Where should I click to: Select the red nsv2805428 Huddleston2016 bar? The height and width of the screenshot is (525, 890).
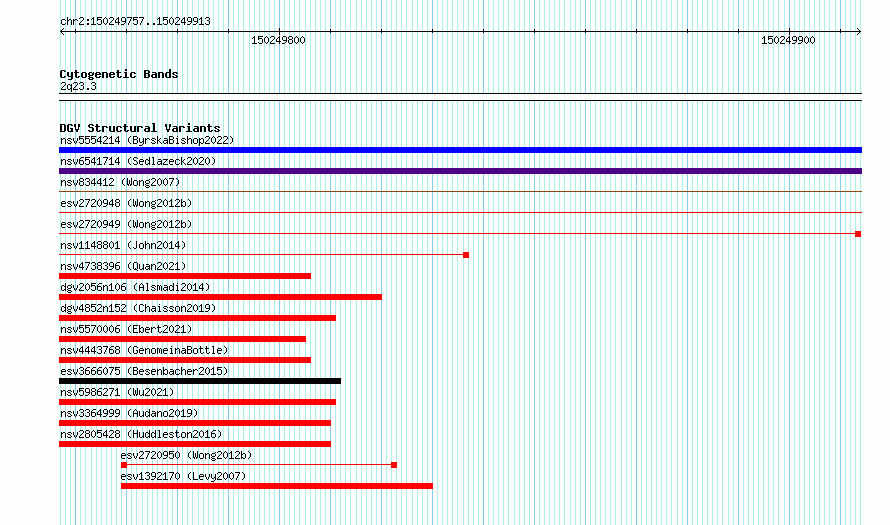point(195,444)
